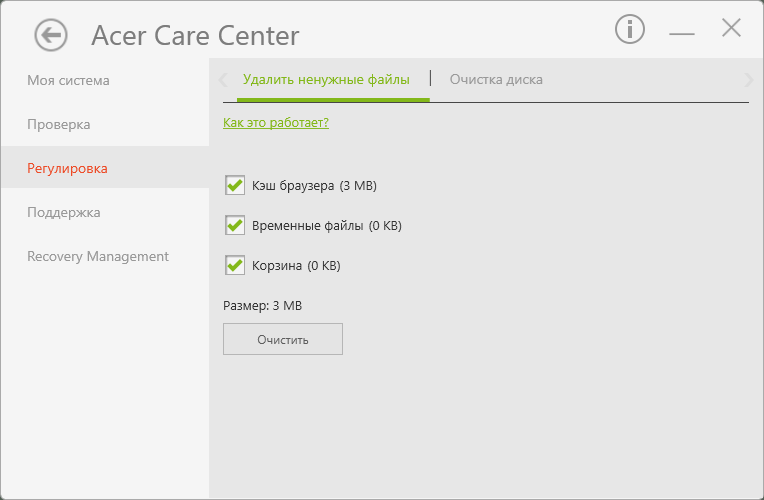Click the Размер: 3 MB label
Viewport: 764px width, 500px height.
(262, 306)
